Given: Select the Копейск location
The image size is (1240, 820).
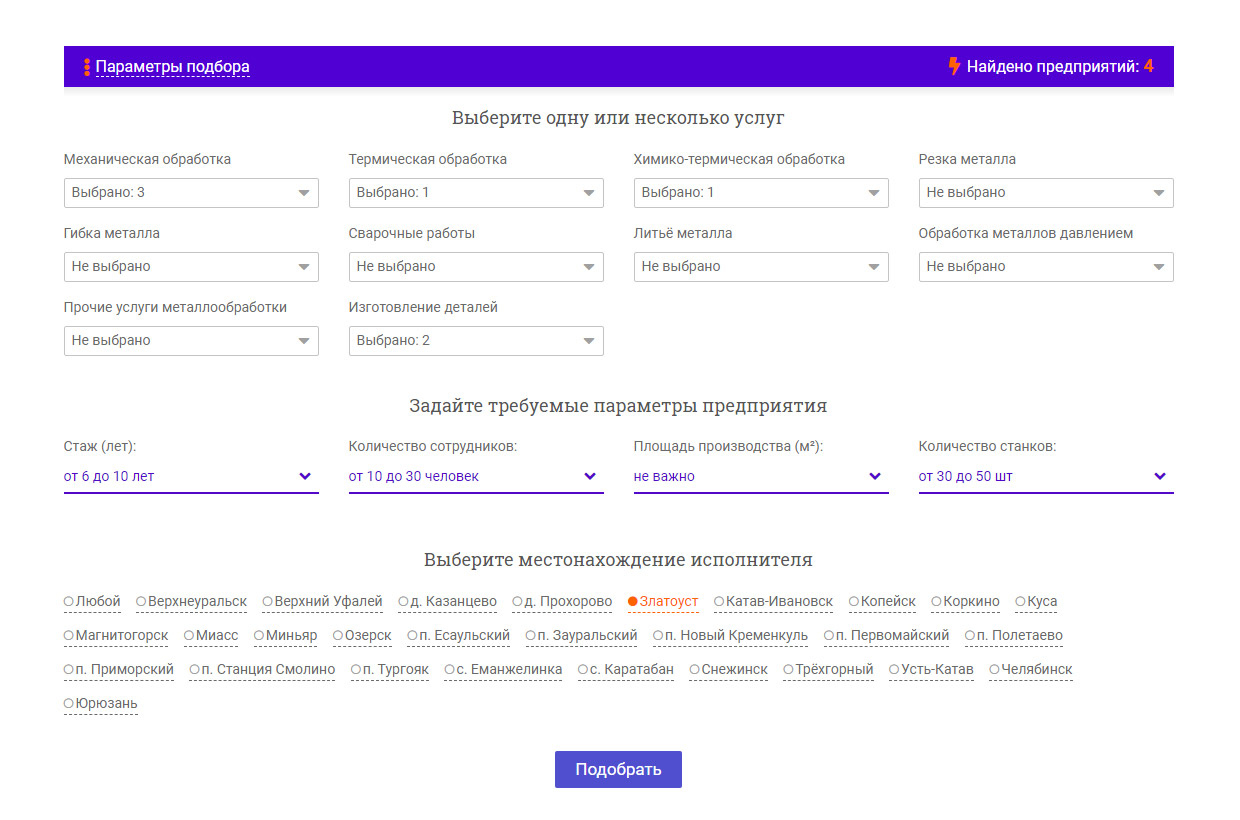Looking at the screenshot, I should coord(882,602).
